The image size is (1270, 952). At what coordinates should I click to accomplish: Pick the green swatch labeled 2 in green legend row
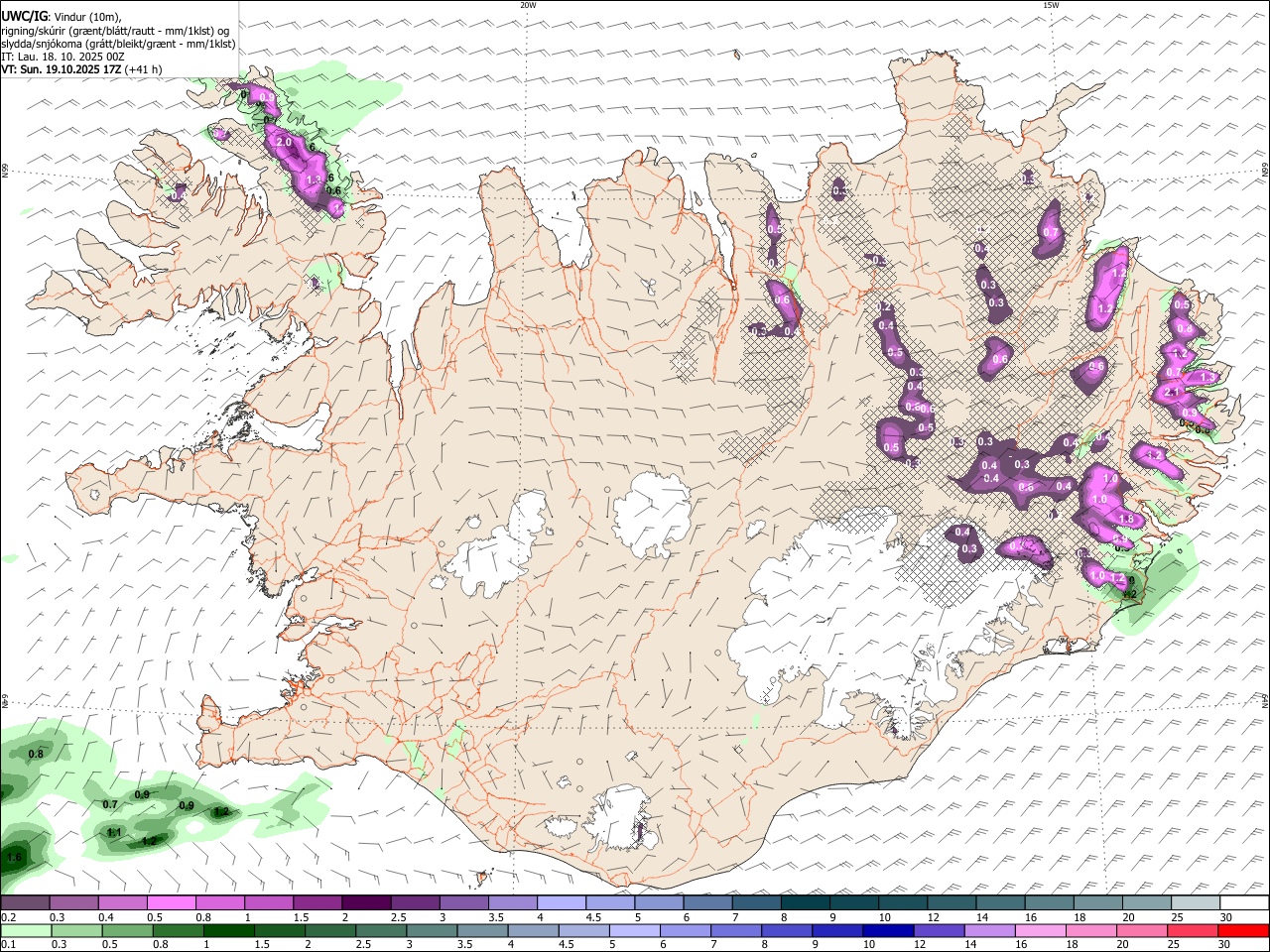tap(329, 931)
